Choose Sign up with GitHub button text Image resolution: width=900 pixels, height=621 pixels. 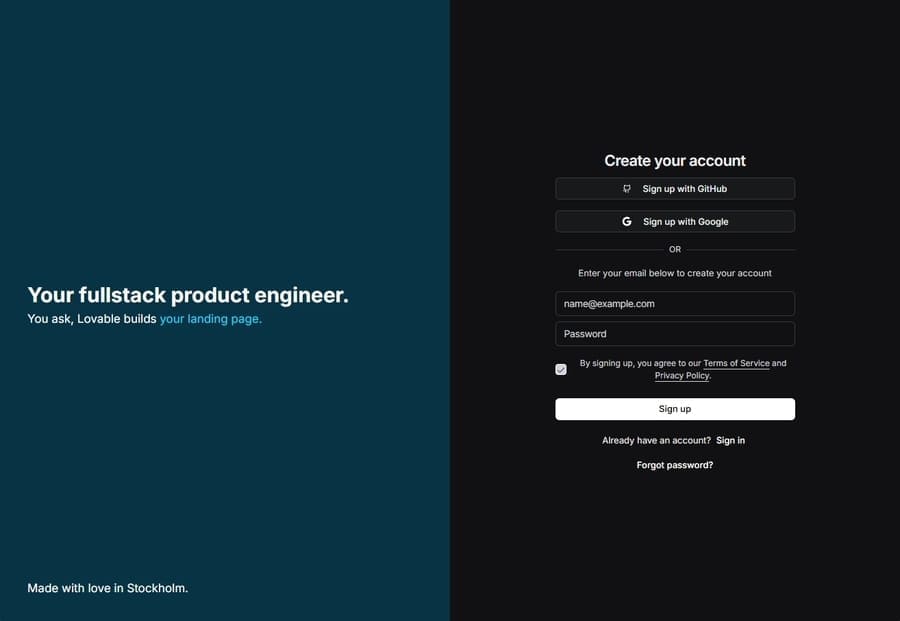coord(684,189)
